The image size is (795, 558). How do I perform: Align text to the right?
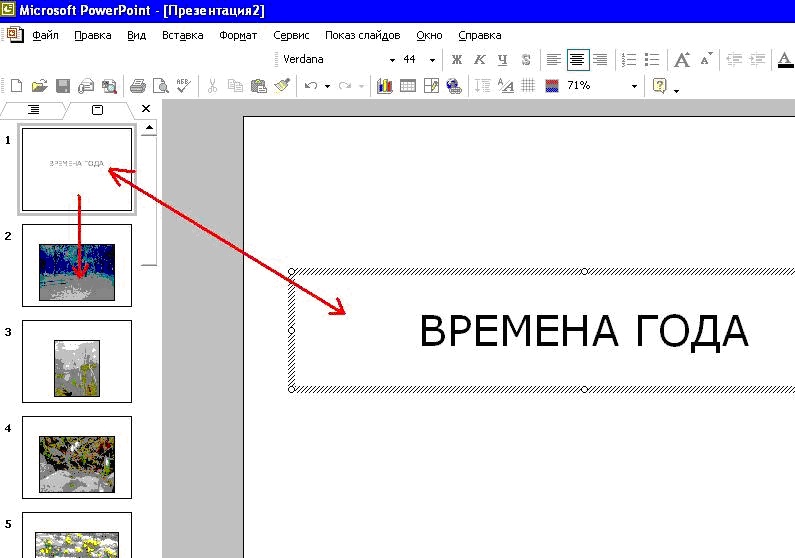click(600, 60)
